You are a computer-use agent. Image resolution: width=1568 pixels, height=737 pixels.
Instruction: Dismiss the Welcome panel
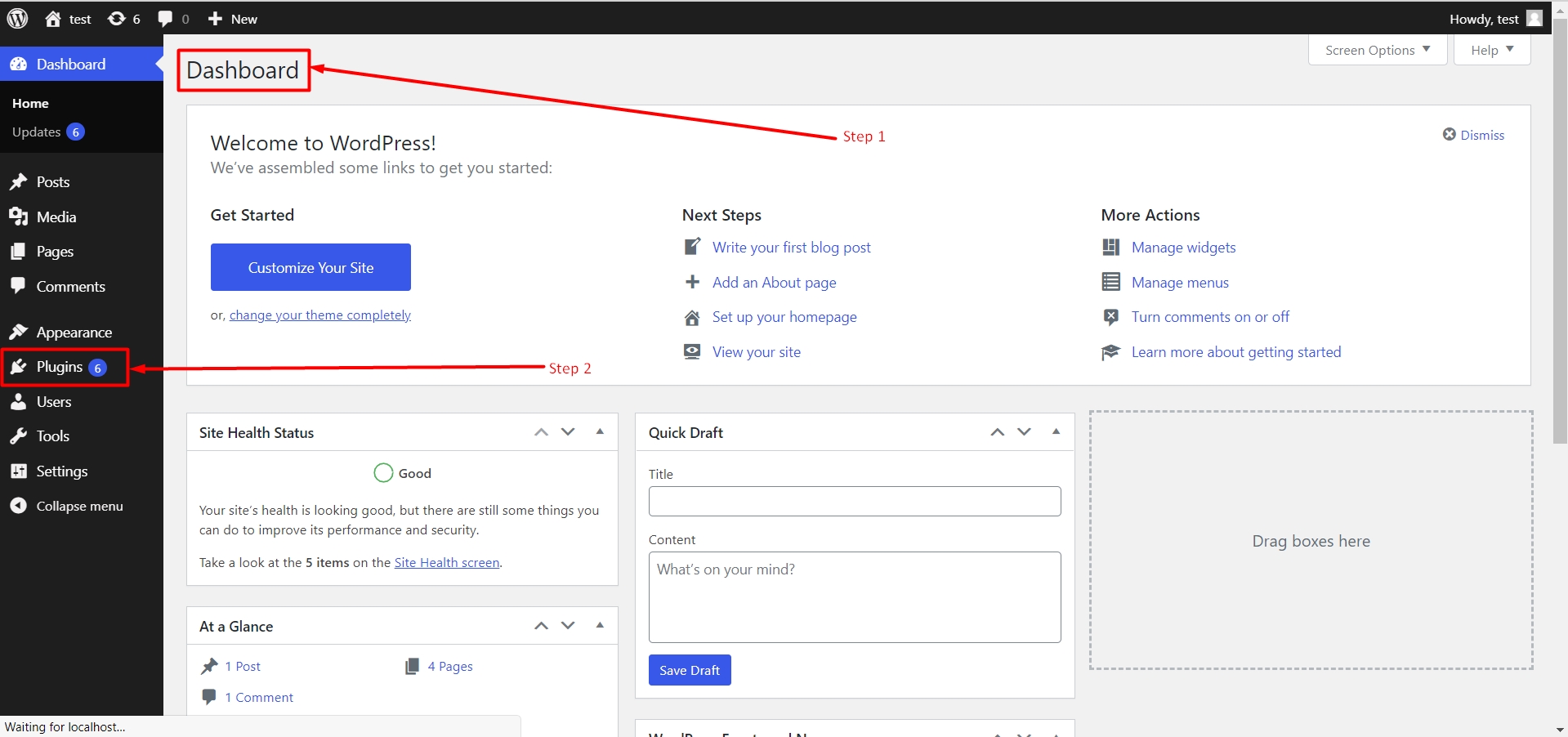[x=1473, y=135]
